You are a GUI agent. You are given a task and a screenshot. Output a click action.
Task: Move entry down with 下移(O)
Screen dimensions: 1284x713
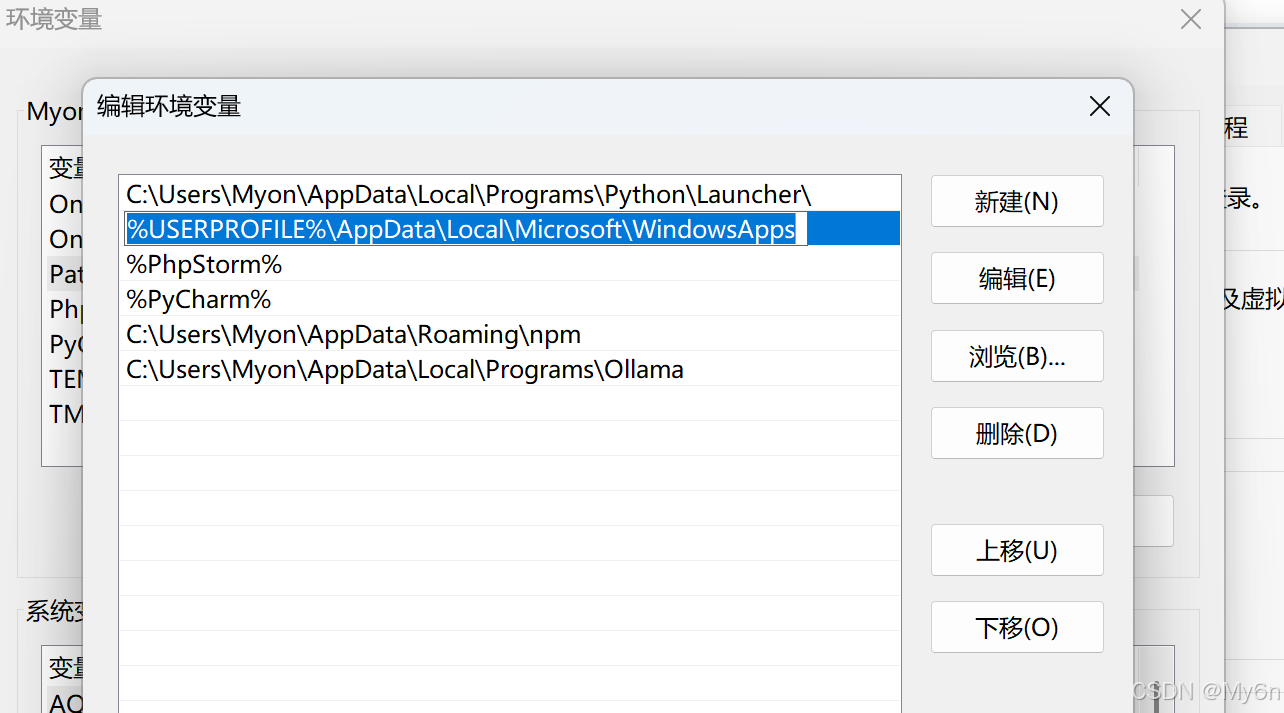point(1017,627)
